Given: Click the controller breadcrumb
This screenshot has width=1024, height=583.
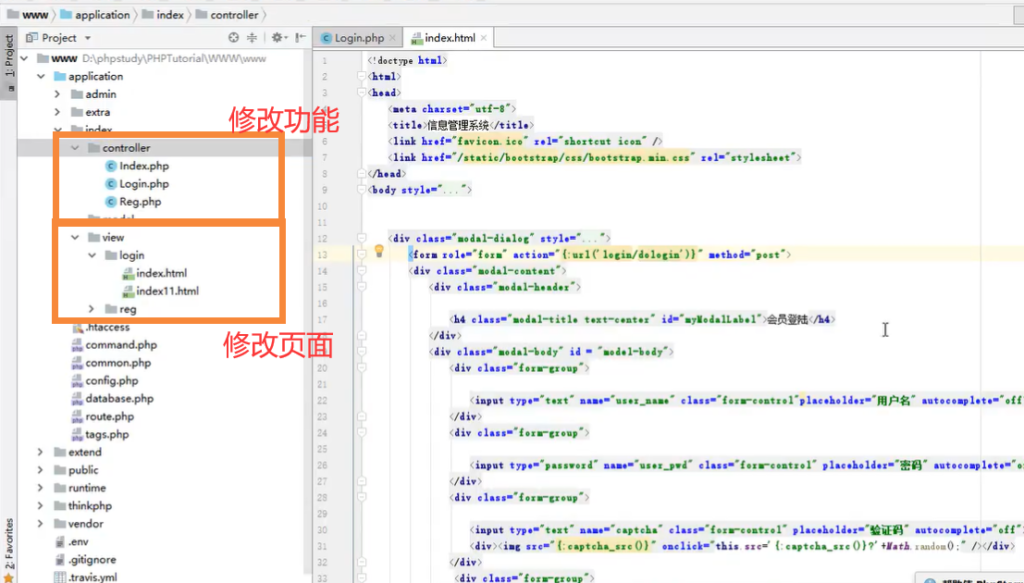Looking at the screenshot, I should click(x=227, y=14).
